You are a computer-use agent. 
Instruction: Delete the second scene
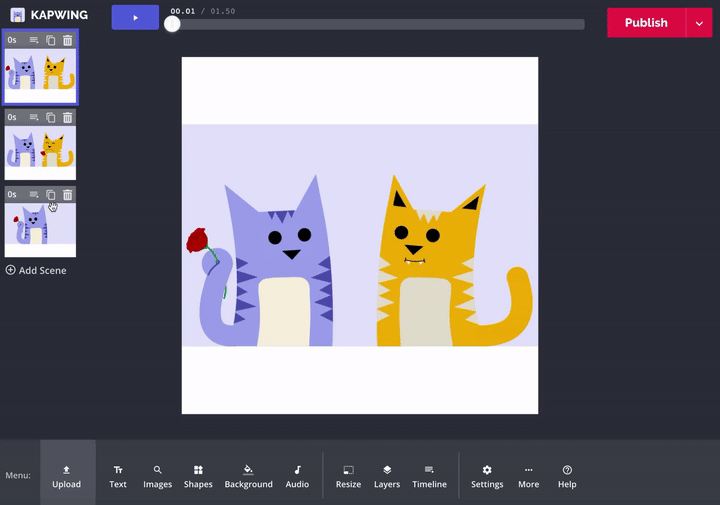click(68, 117)
